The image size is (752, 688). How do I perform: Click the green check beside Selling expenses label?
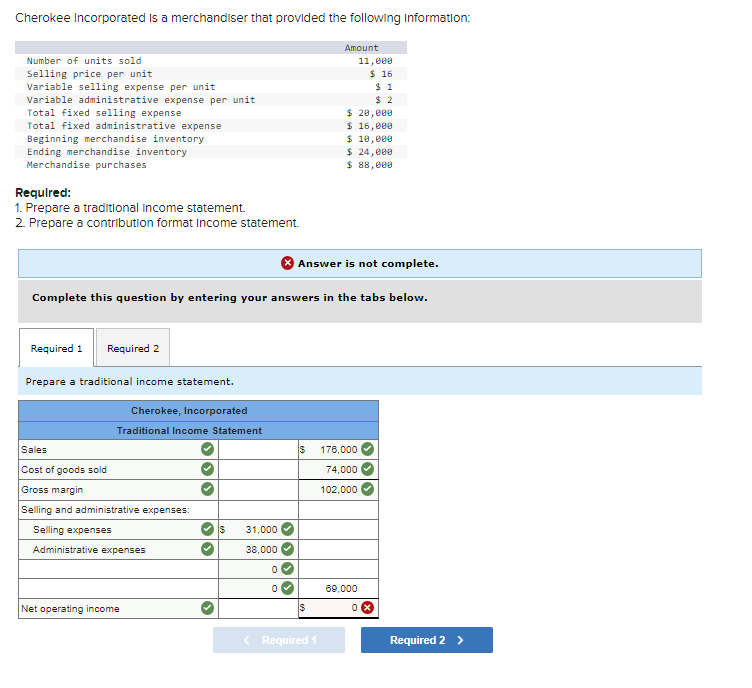pyautogui.click(x=207, y=529)
